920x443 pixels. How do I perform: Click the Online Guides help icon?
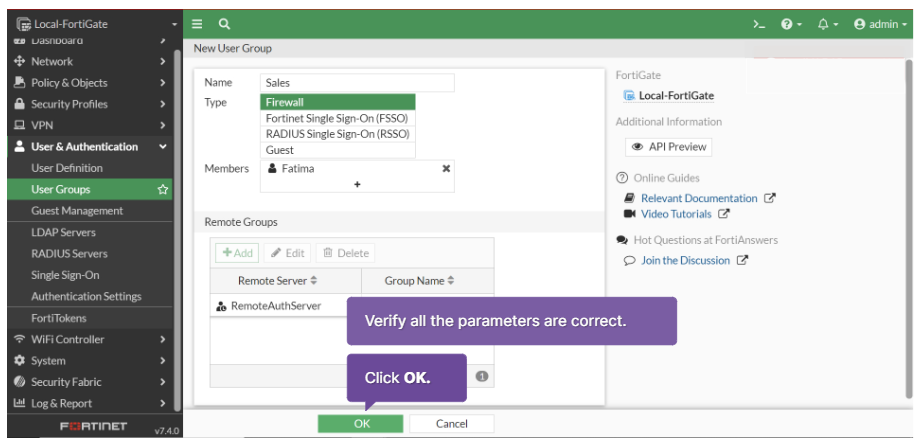coord(621,178)
